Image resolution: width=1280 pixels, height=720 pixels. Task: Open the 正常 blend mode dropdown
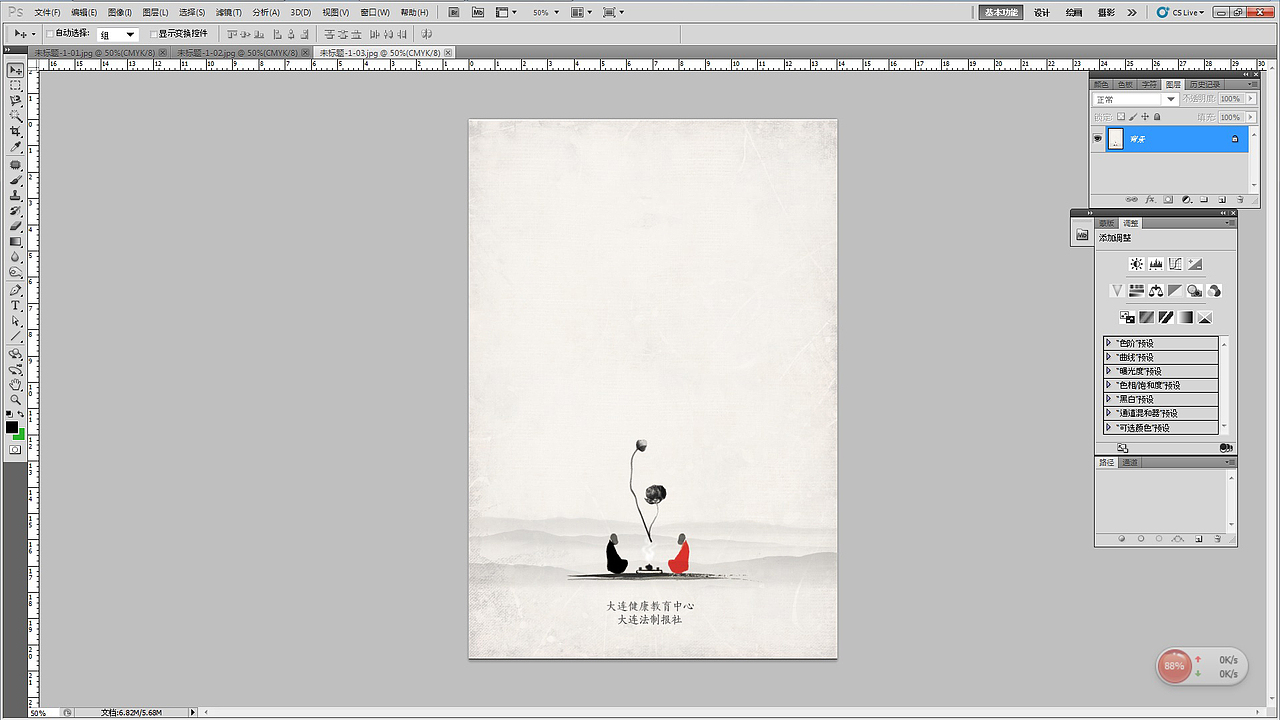[1136, 99]
